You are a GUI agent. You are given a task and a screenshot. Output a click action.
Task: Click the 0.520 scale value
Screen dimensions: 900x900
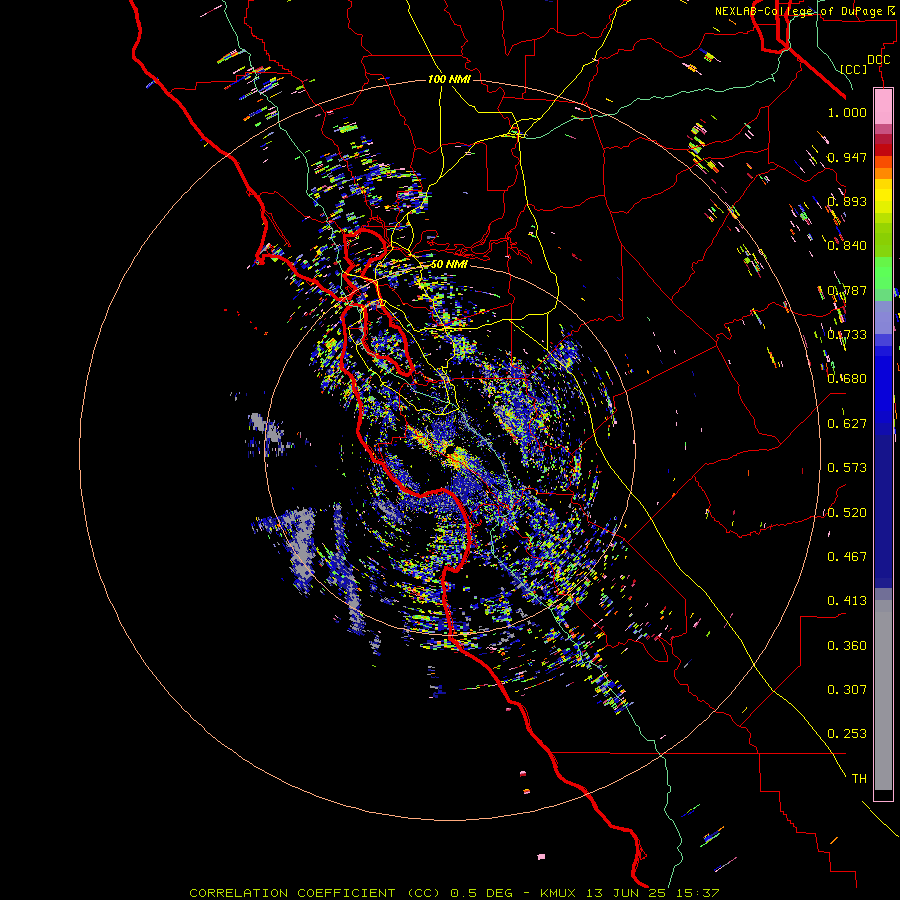click(x=847, y=513)
